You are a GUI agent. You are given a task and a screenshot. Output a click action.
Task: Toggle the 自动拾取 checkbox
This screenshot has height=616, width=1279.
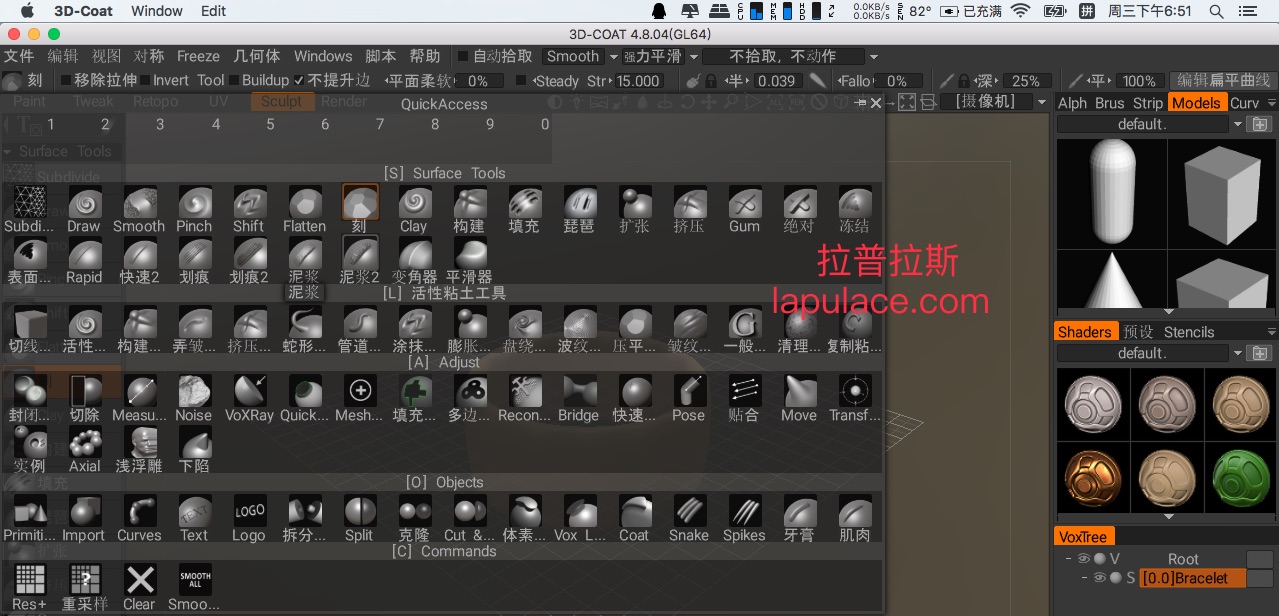[462, 57]
